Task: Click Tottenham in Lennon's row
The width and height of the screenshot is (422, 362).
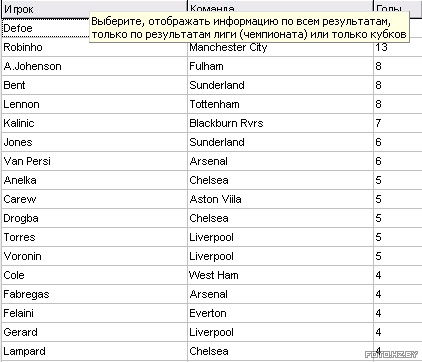Action: (x=280, y=104)
